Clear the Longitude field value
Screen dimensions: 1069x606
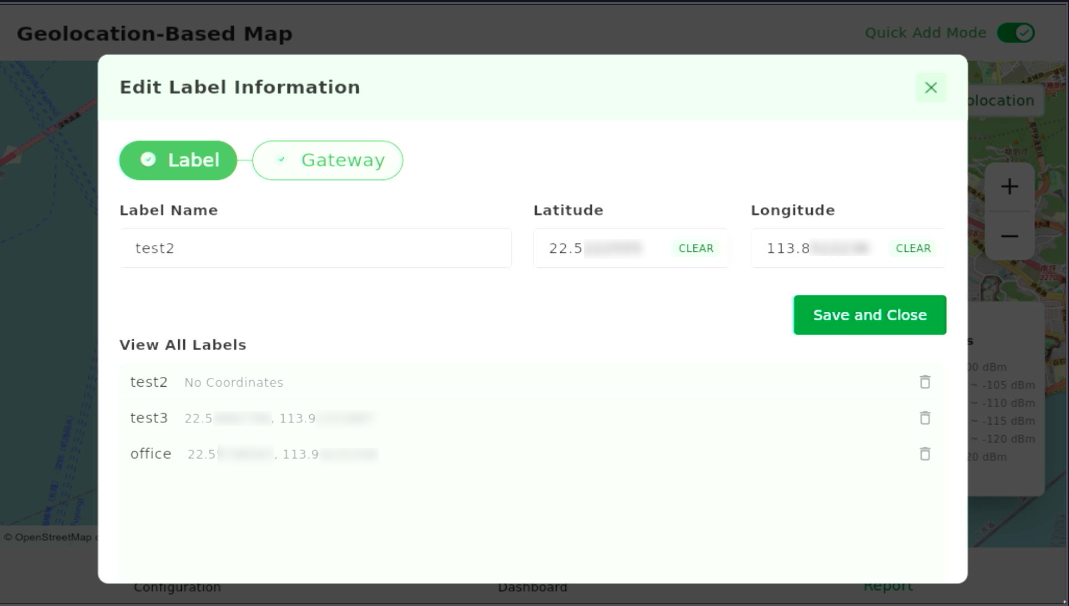(x=913, y=248)
